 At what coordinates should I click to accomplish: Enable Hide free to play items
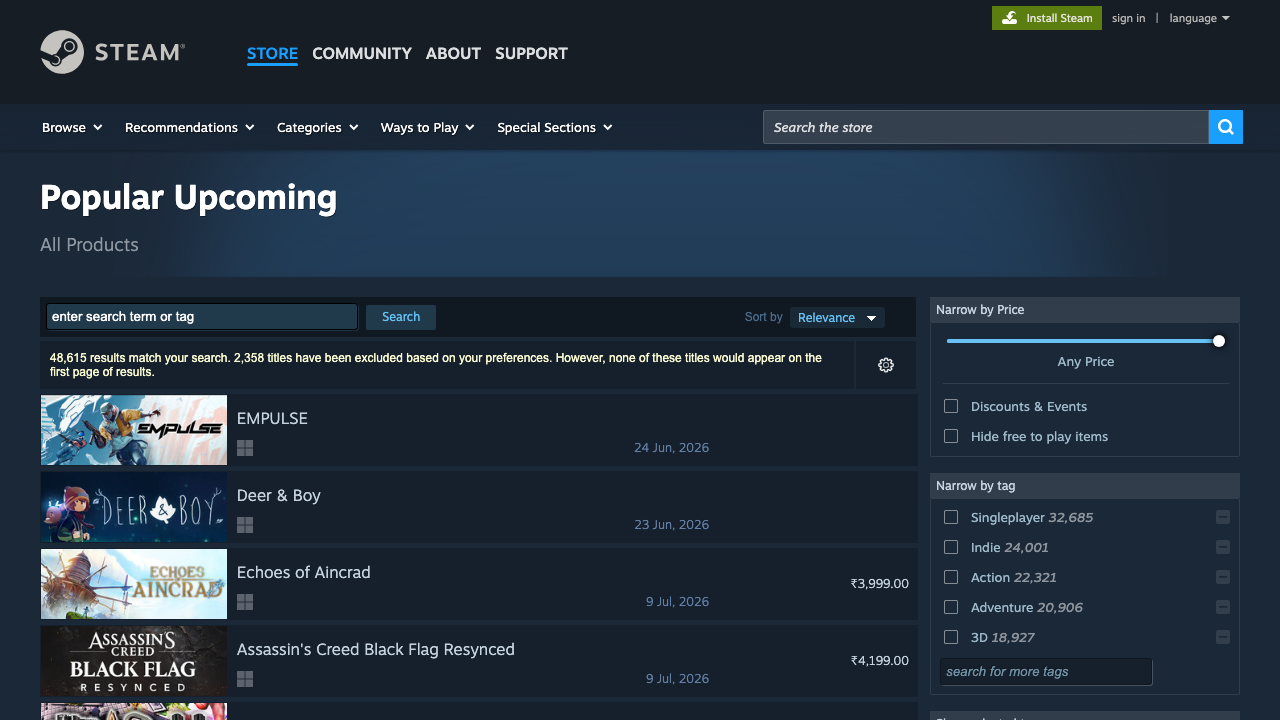pyautogui.click(x=951, y=436)
